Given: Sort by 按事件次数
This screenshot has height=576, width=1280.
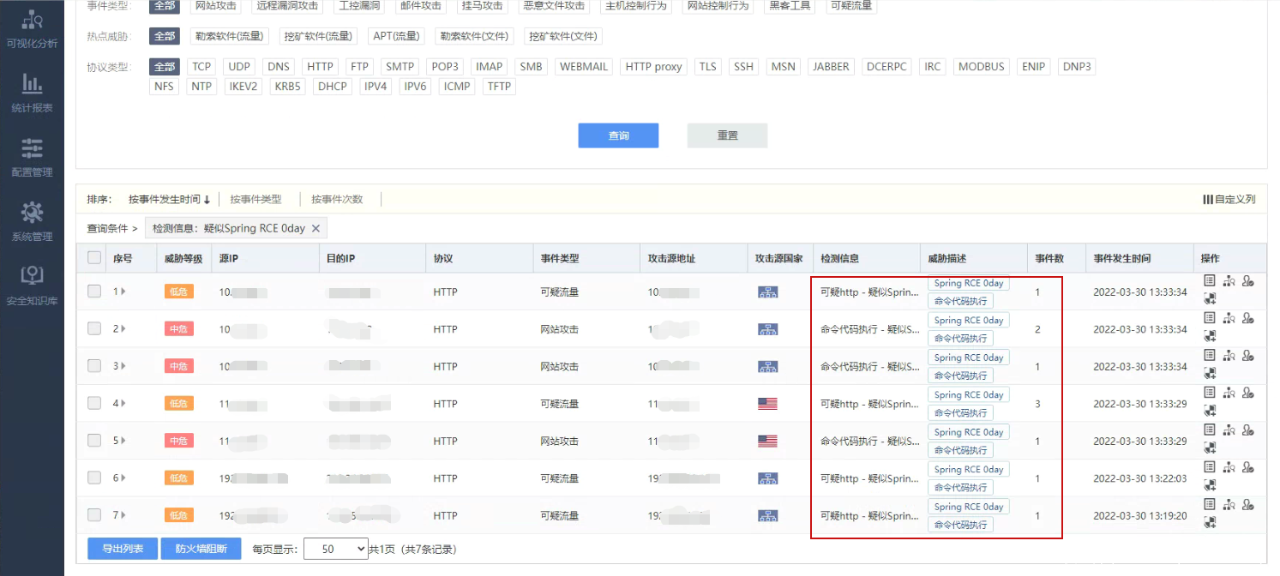Looking at the screenshot, I should tap(337, 199).
